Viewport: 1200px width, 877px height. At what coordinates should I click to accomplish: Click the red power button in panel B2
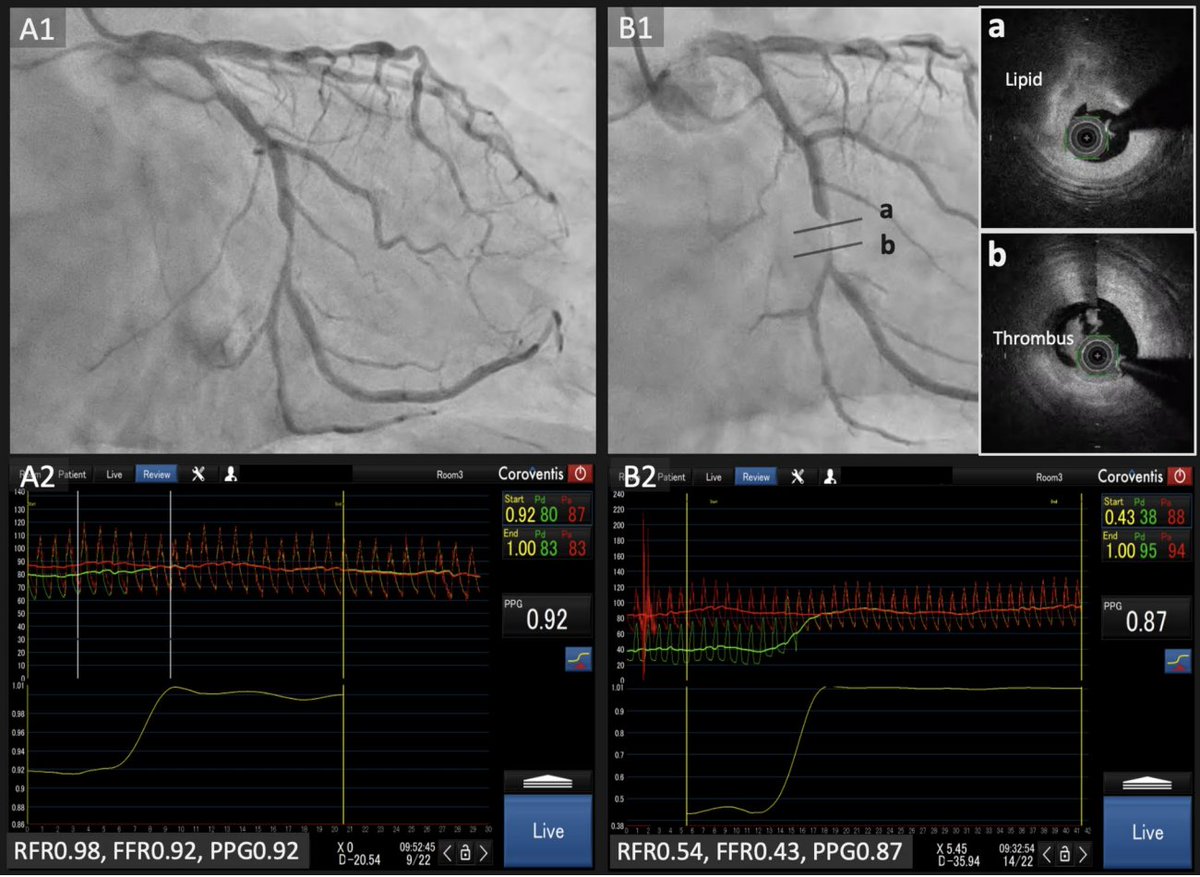pyautogui.click(x=1181, y=477)
